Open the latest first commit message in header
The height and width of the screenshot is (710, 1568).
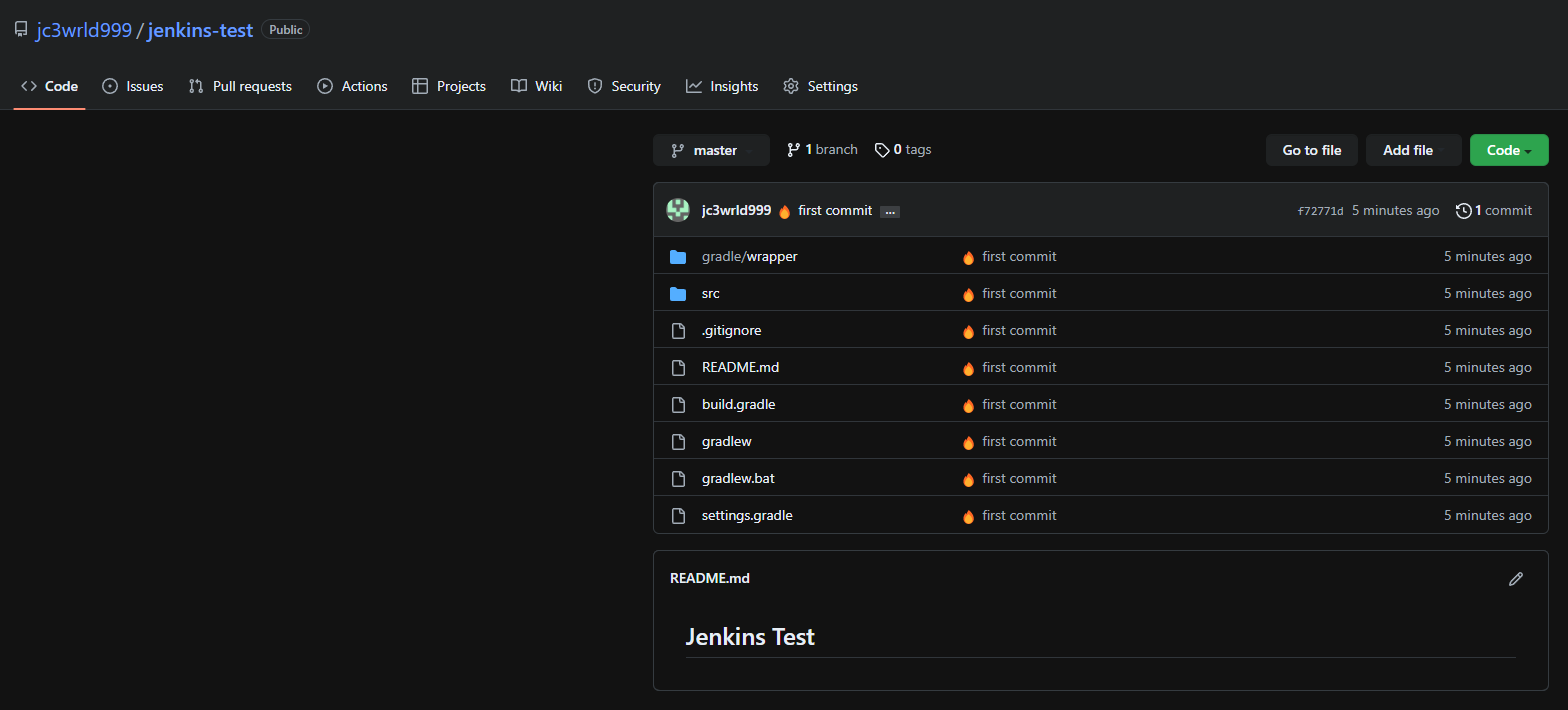click(835, 210)
